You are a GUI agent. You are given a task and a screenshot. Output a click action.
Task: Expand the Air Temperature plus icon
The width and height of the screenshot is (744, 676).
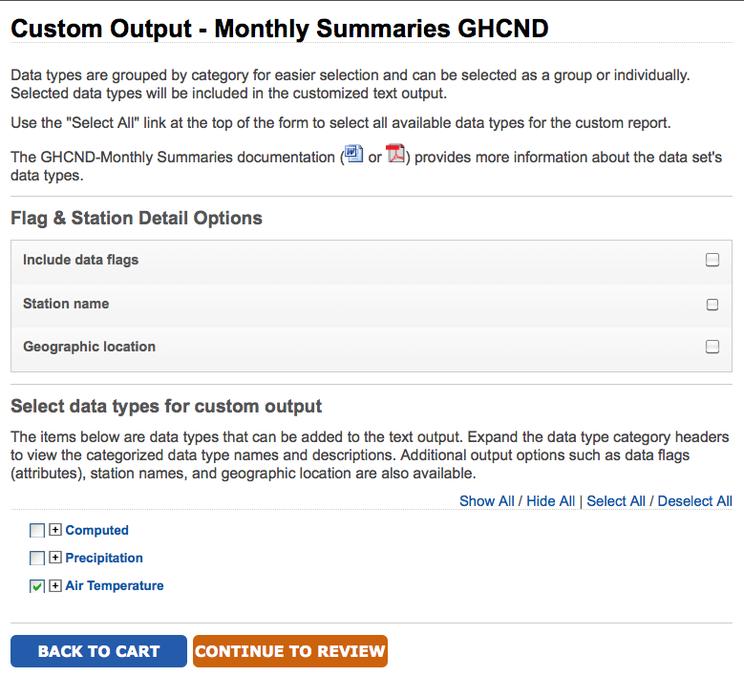(x=56, y=586)
